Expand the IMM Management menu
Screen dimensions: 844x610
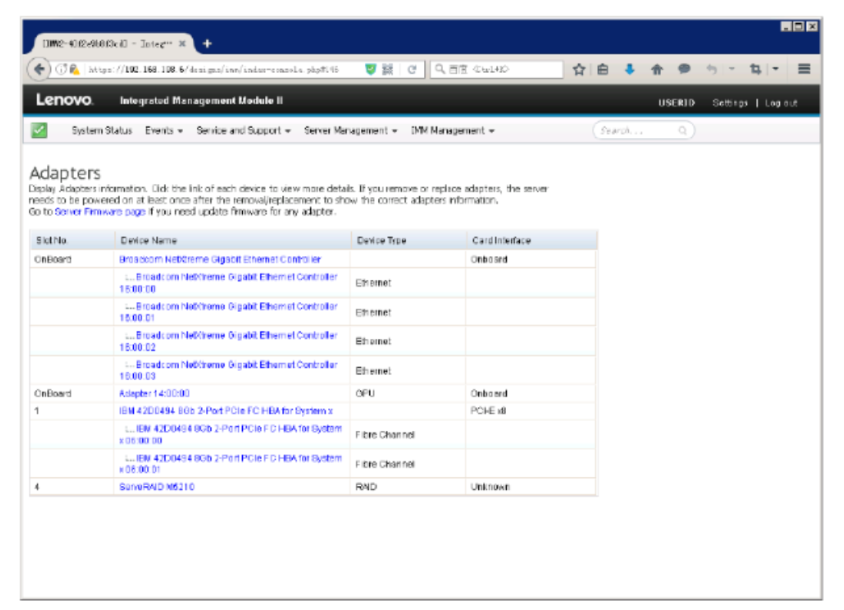point(453,130)
